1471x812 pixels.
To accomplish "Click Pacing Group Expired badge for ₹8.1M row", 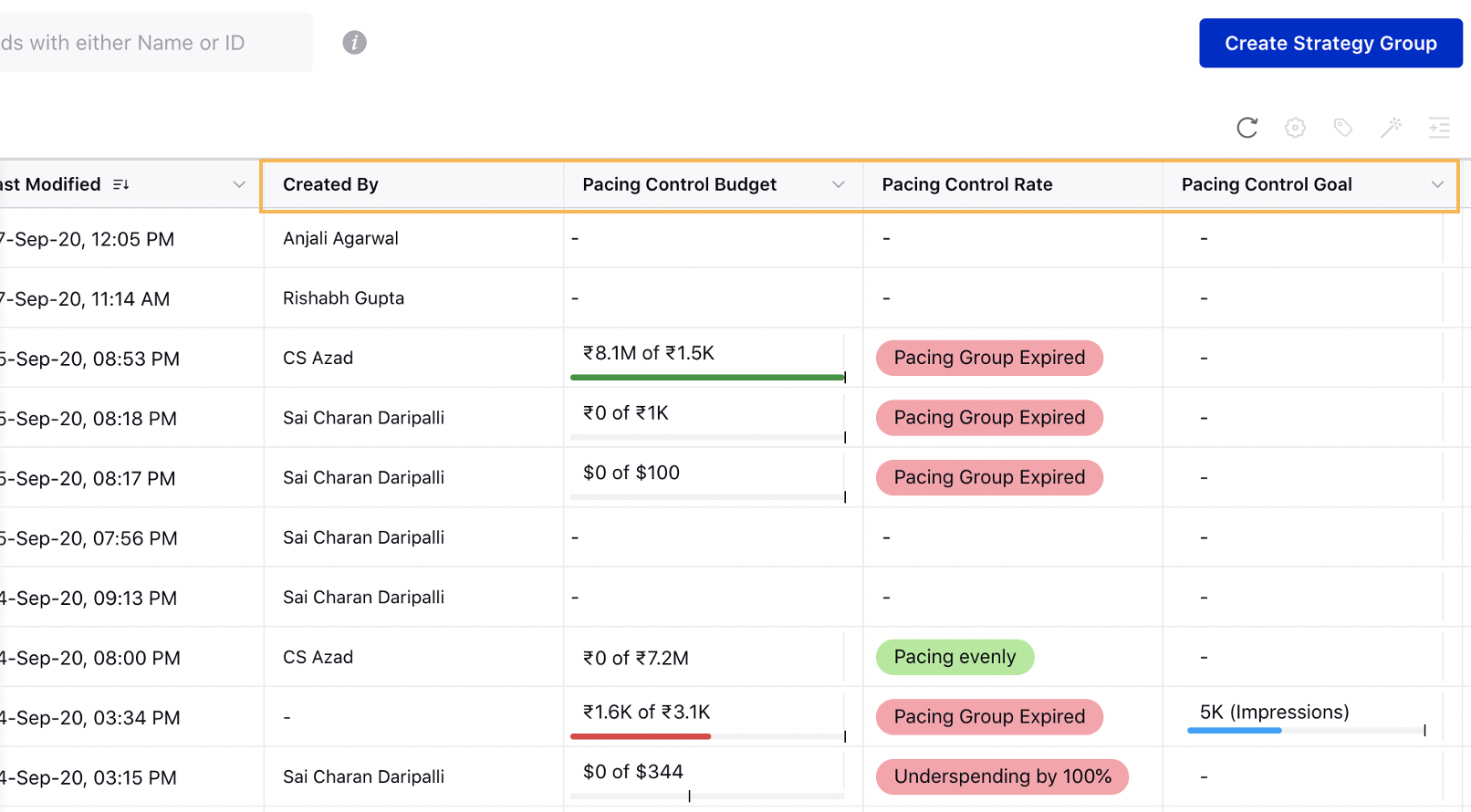I will 989,358.
